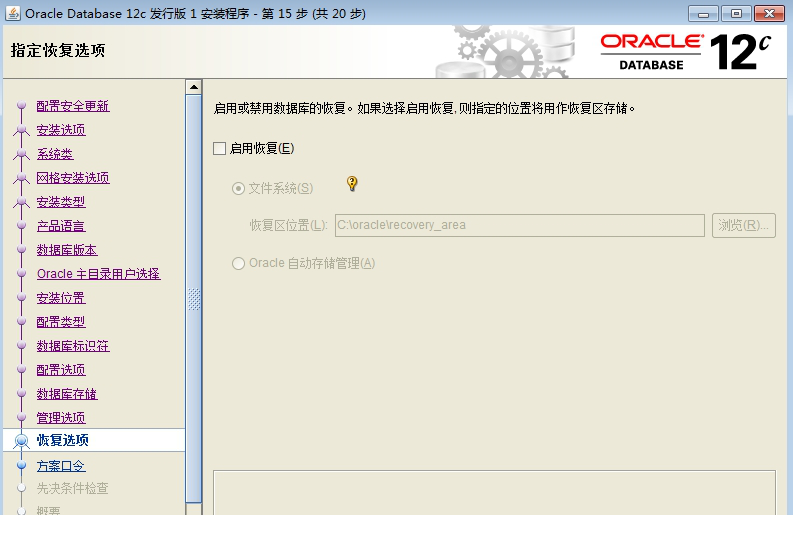Click the scroll-up arrow of step list
Screen dimensions: 793x535
[194, 87]
